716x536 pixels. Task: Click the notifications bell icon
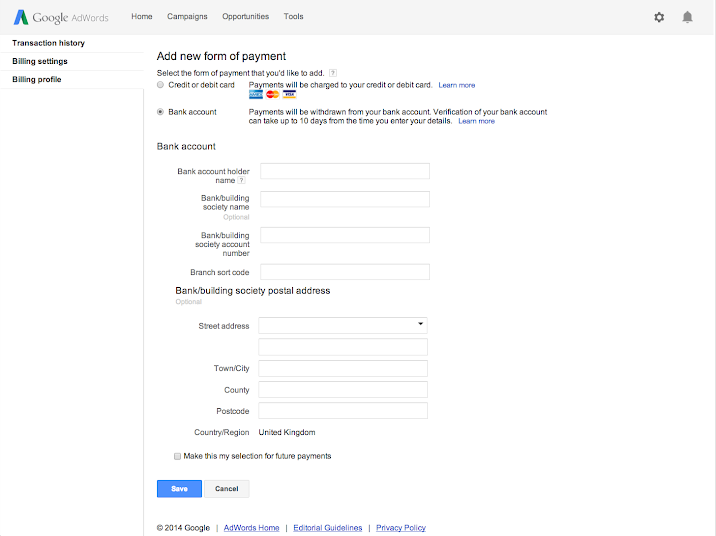(687, 17)
